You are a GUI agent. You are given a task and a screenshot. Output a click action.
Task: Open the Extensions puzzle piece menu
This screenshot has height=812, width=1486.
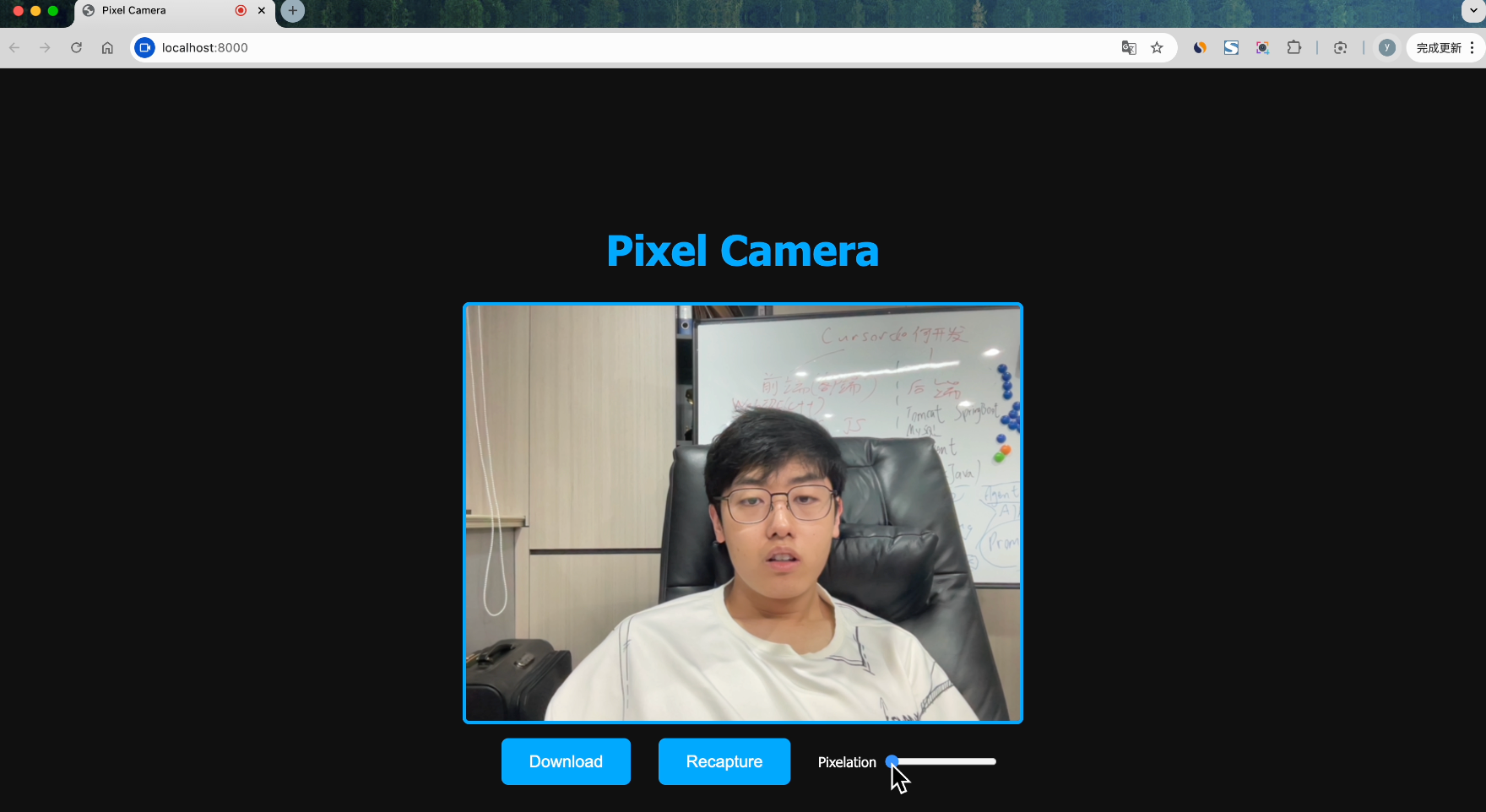1293,48
